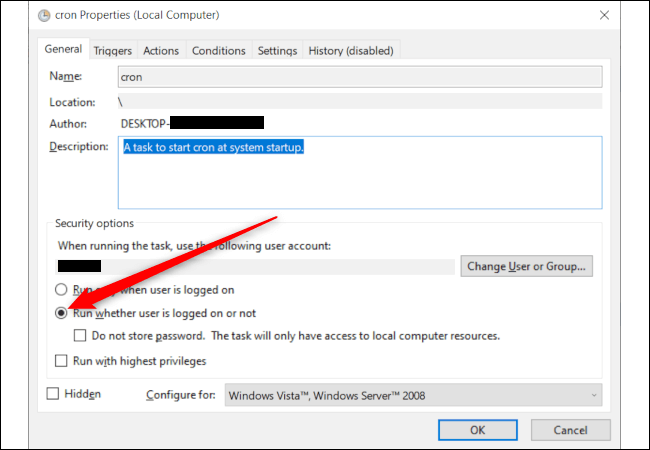This screenshot has height=450, width=650.
Task: Click the user account name field
Action: click(x=255, y=267)
